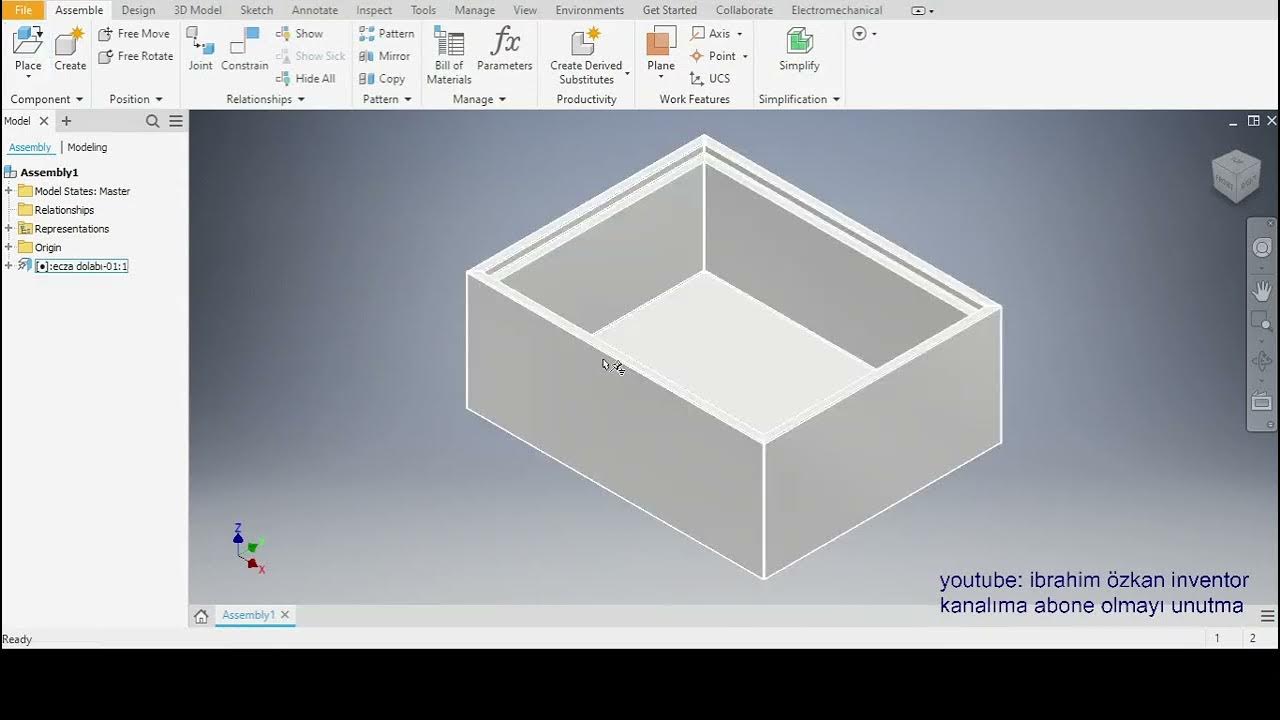The width and height of the screenshot is (1280, 720).
Task: Open the Get Started ribbon tab
Action: click(x=670, y=10)
